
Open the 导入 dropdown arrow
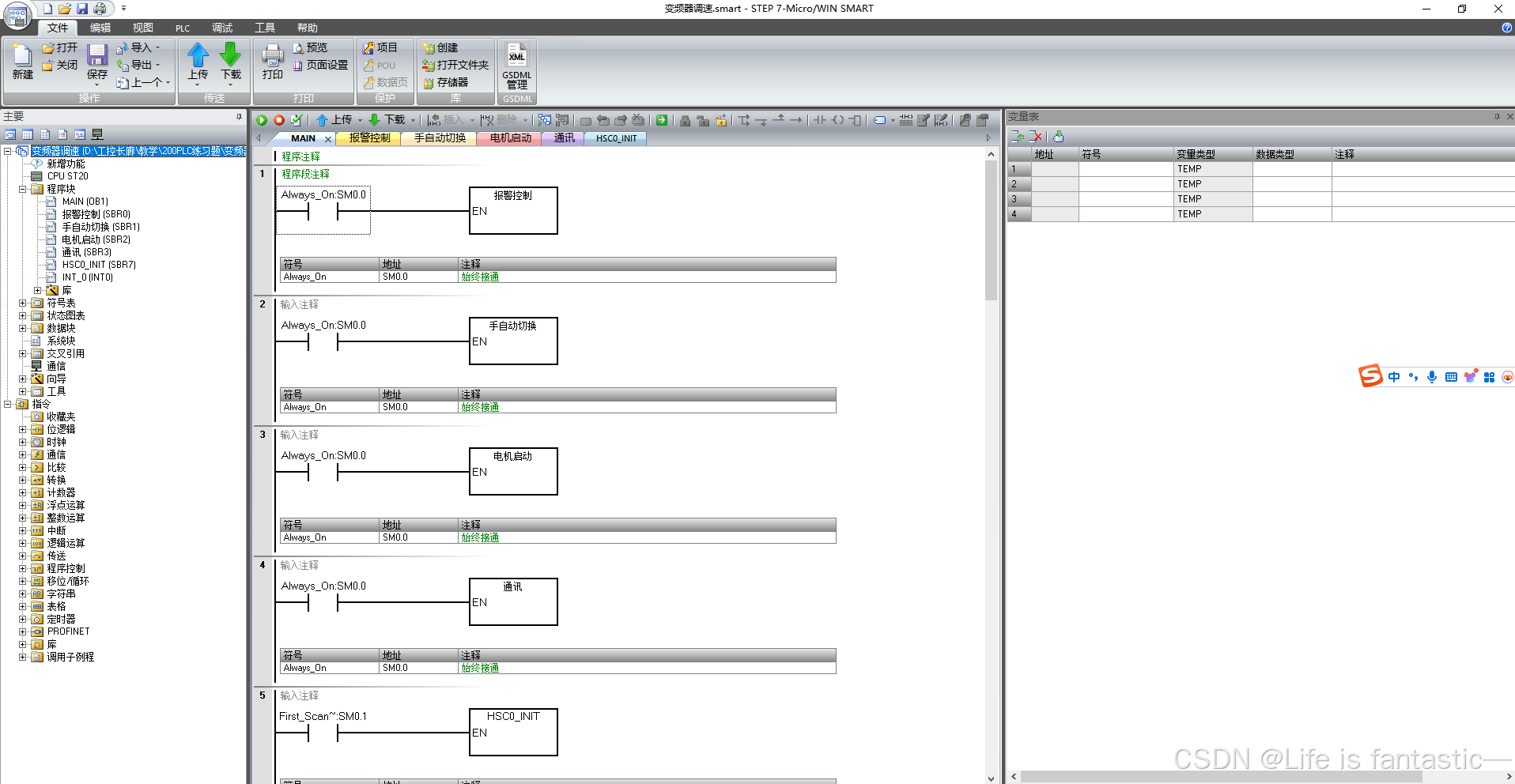tap(158, 48)
